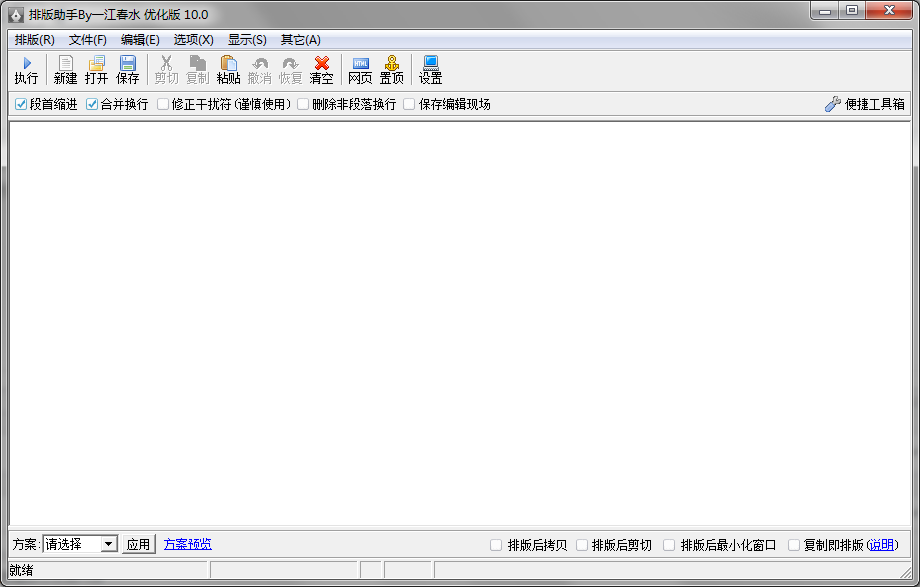Enable 修正干扰符(谨慎使用) checkbox
The height and width of the screenshot is (587, 920).
163,104
